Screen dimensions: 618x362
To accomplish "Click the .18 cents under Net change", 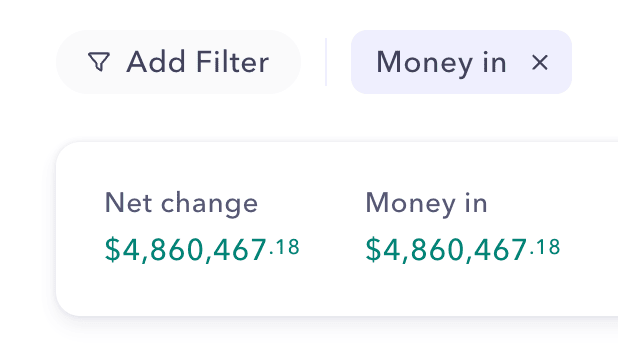I will point(284,248).
